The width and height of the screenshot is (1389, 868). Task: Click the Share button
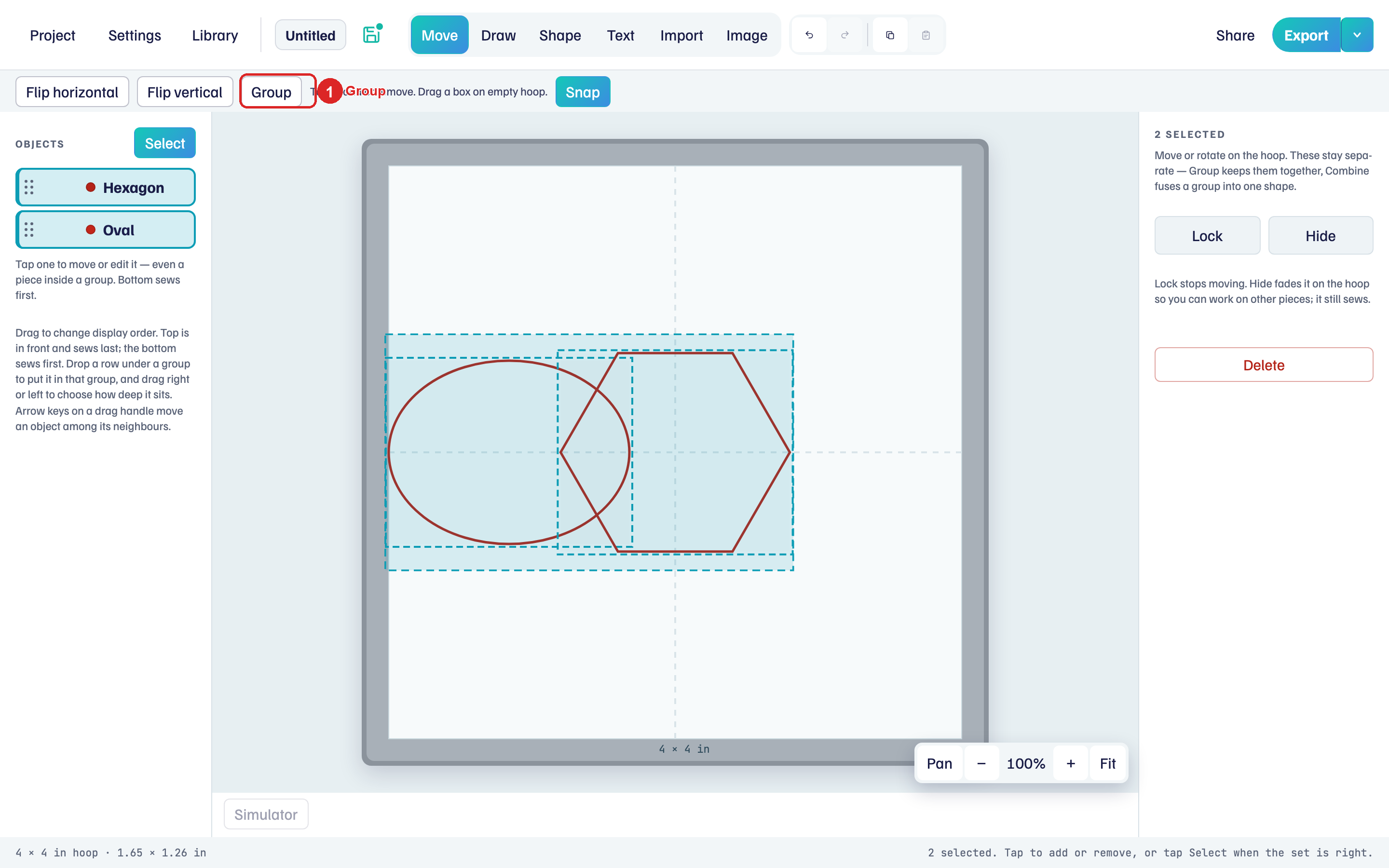tap(1235, 35)
